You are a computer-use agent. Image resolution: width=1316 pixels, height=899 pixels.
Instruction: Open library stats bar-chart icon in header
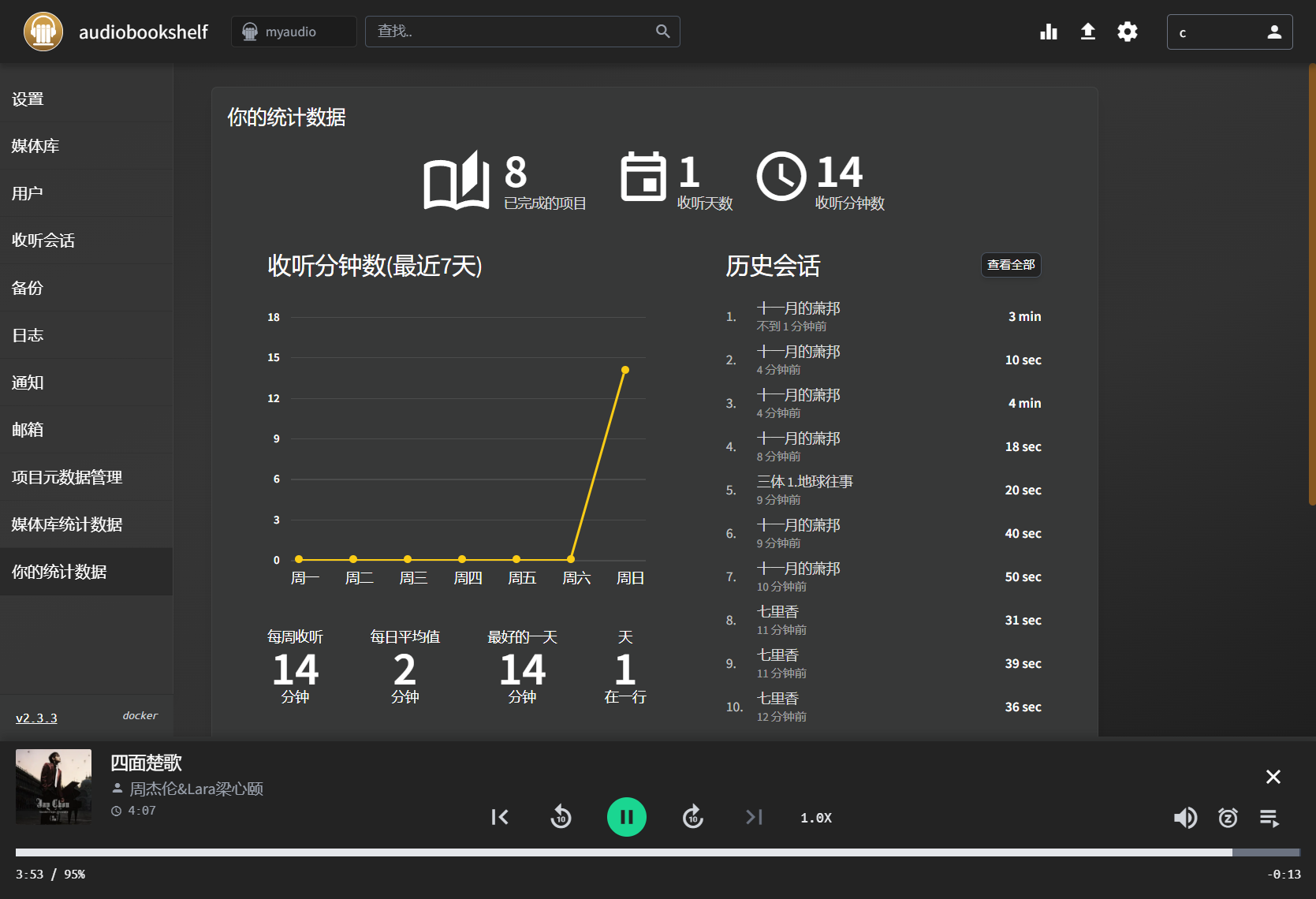point(1048,32)
